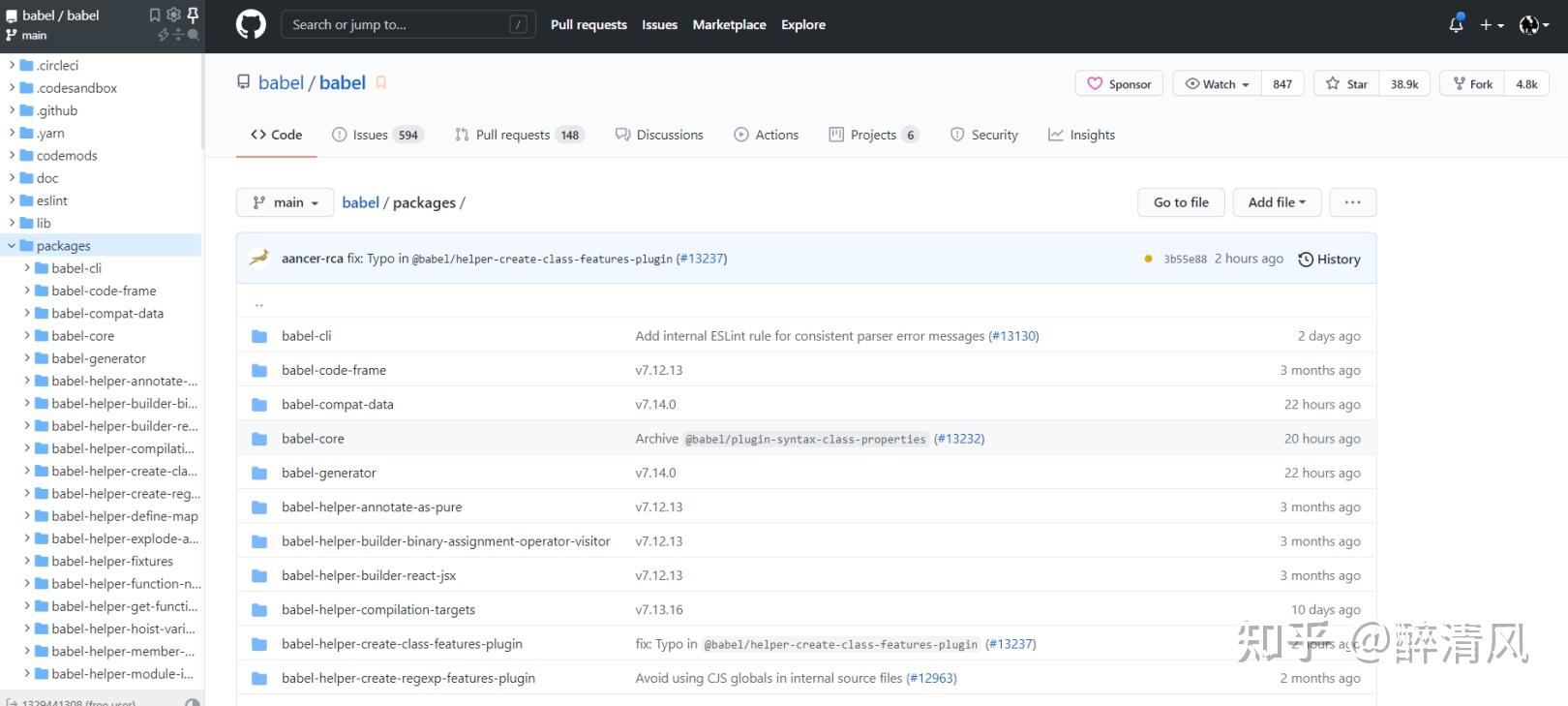
Task: Click the Octotree collapse-all divider icon
Action: coord(178,35)
